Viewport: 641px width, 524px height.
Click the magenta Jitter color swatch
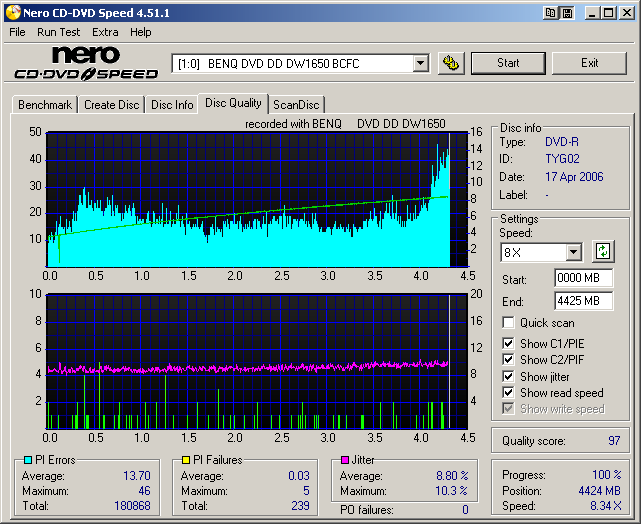coord(345,460)
